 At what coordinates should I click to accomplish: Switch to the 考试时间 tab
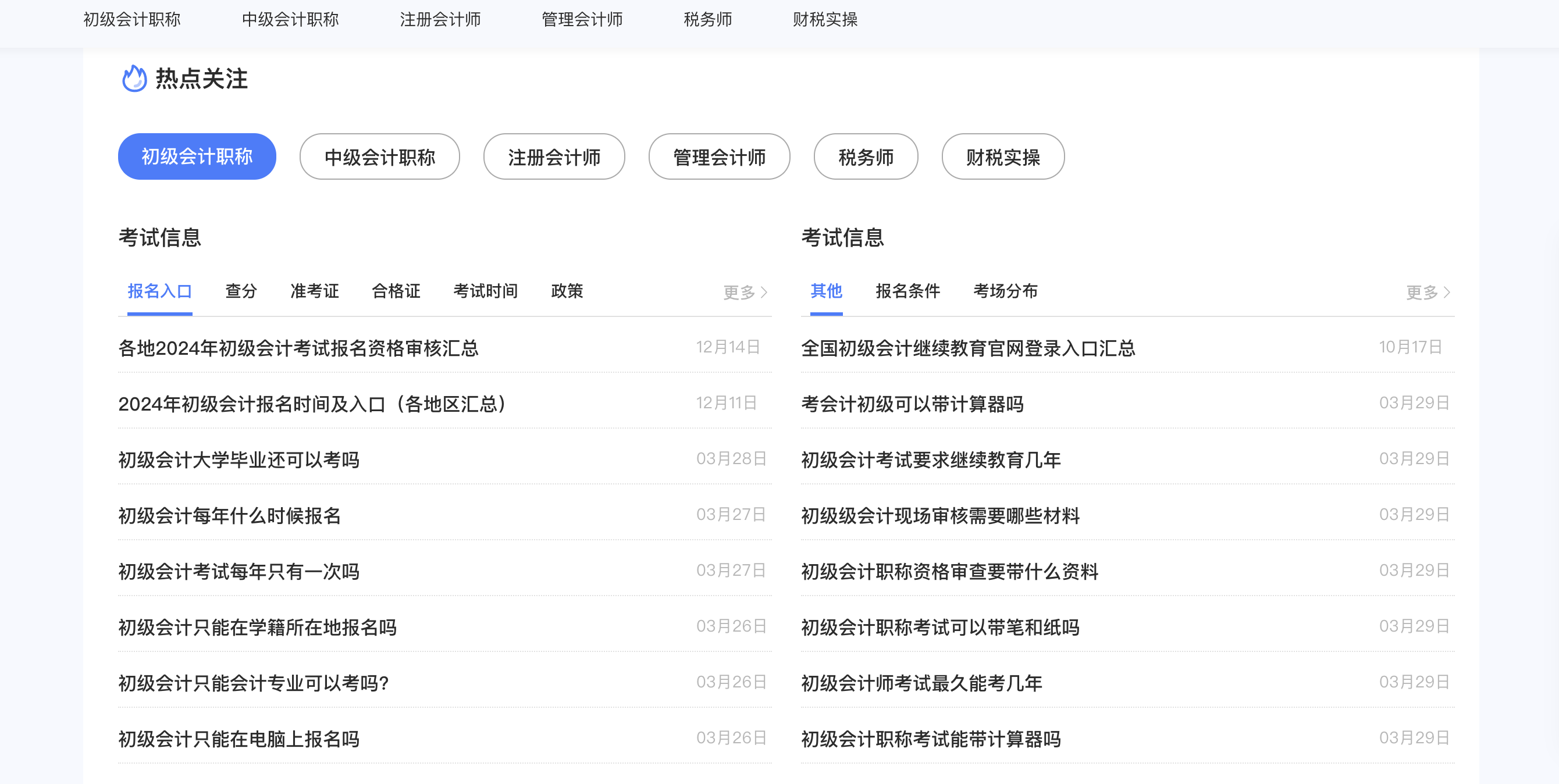486,291
